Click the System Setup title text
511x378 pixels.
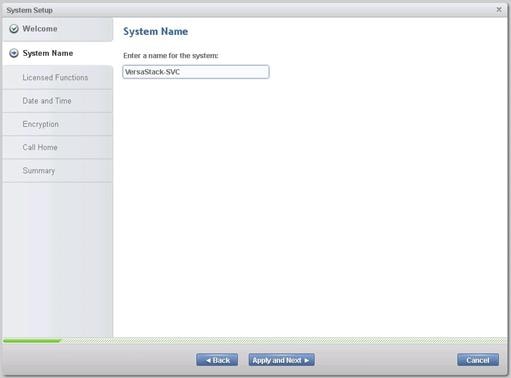point(29,10)
